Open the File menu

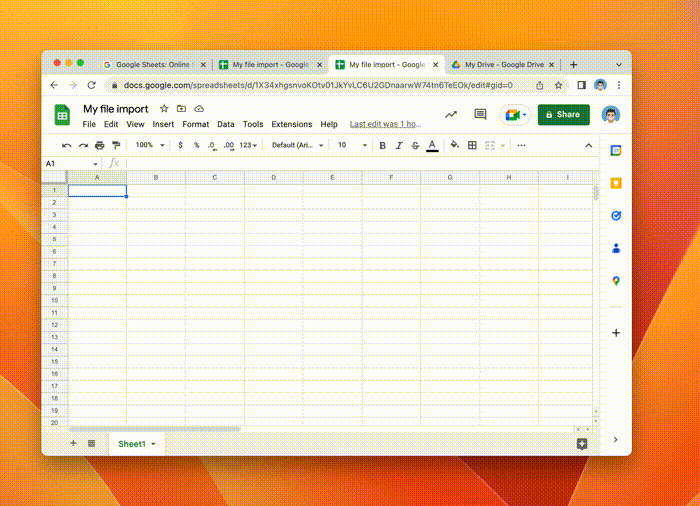tap(89, 124)
